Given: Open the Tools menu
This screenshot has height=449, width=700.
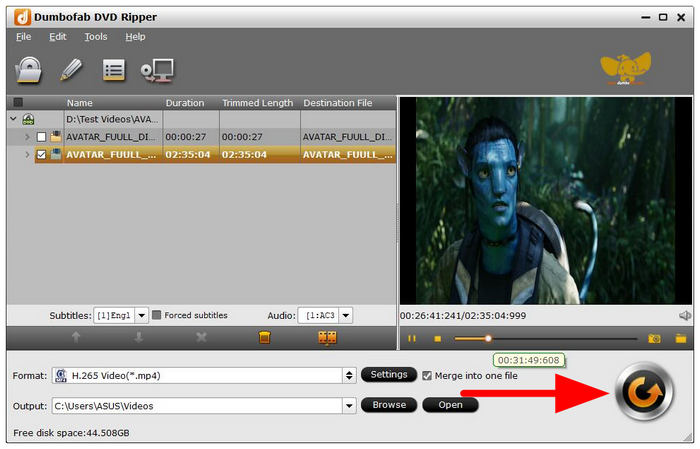Looking at the screenshot, I should click(96, 37).
